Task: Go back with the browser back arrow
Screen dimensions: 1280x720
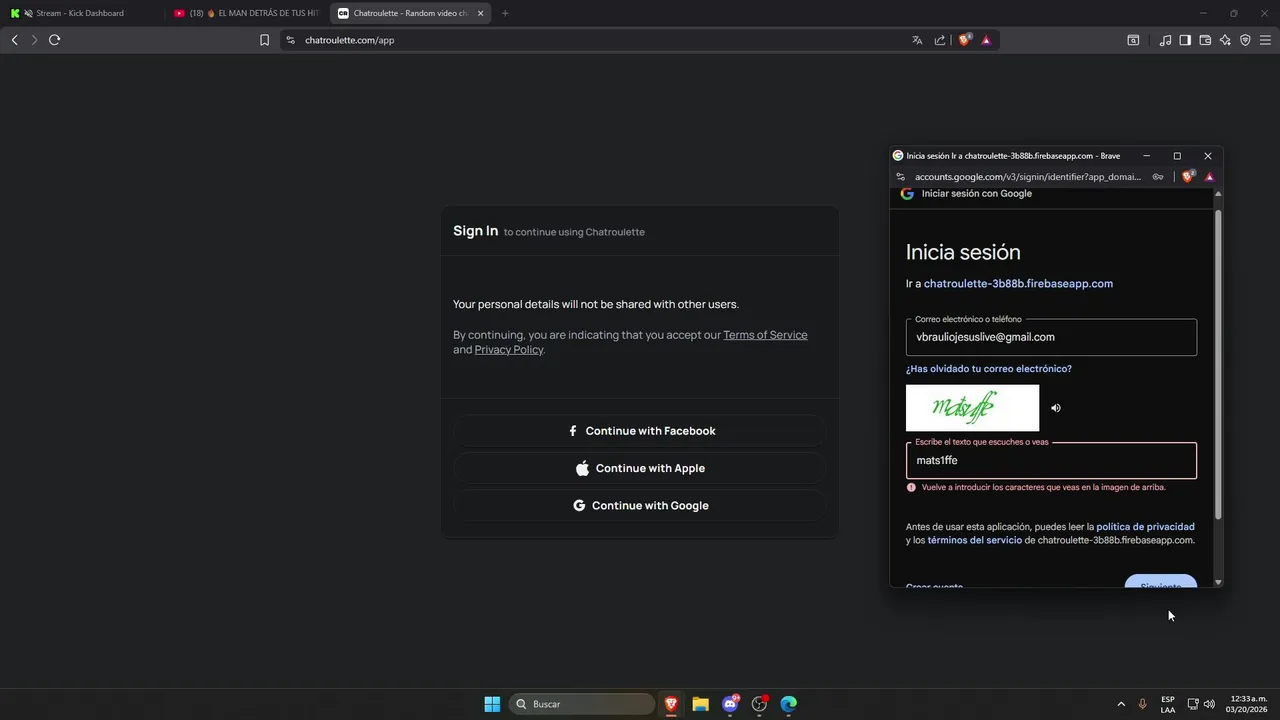Action: click(14, 40)
